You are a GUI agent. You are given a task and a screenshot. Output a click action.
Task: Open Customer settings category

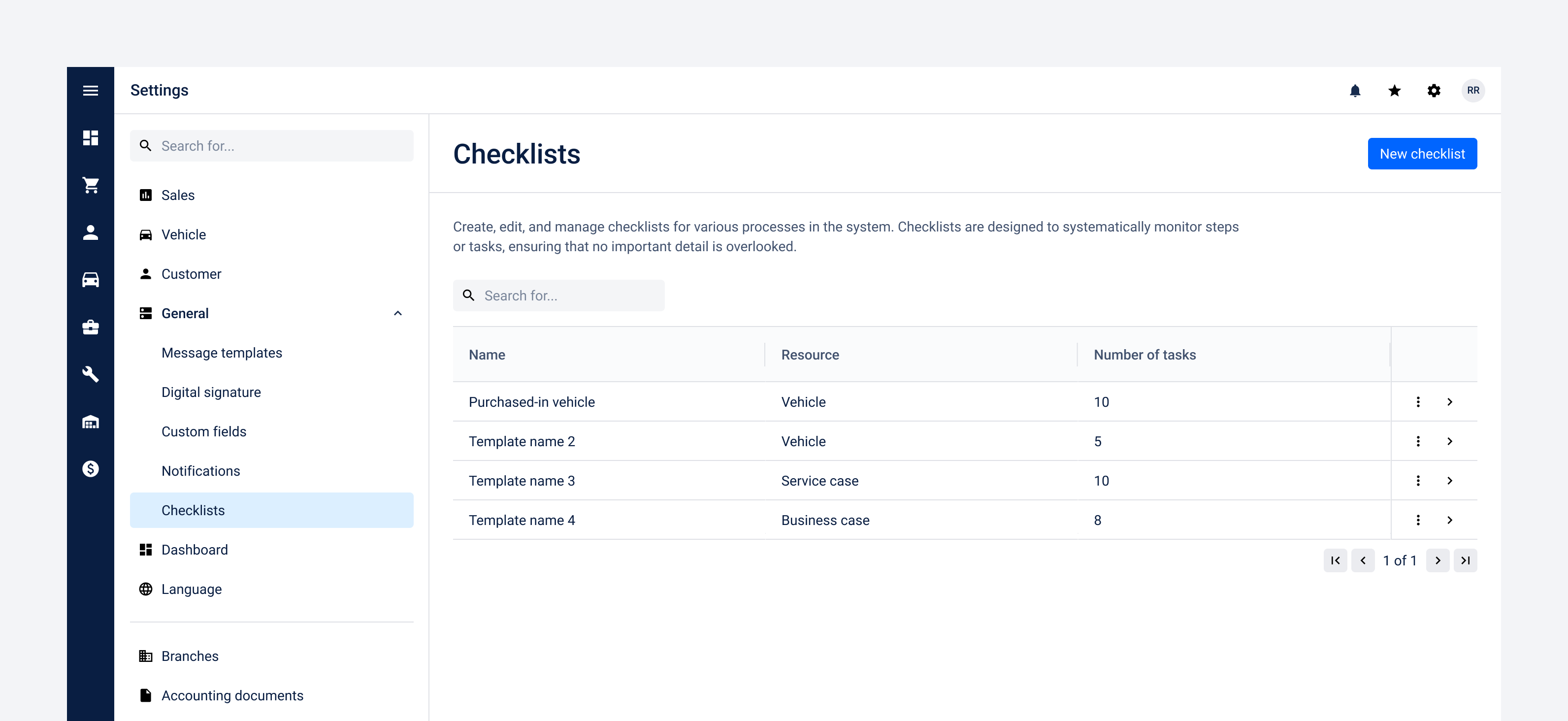pos(271,274)
